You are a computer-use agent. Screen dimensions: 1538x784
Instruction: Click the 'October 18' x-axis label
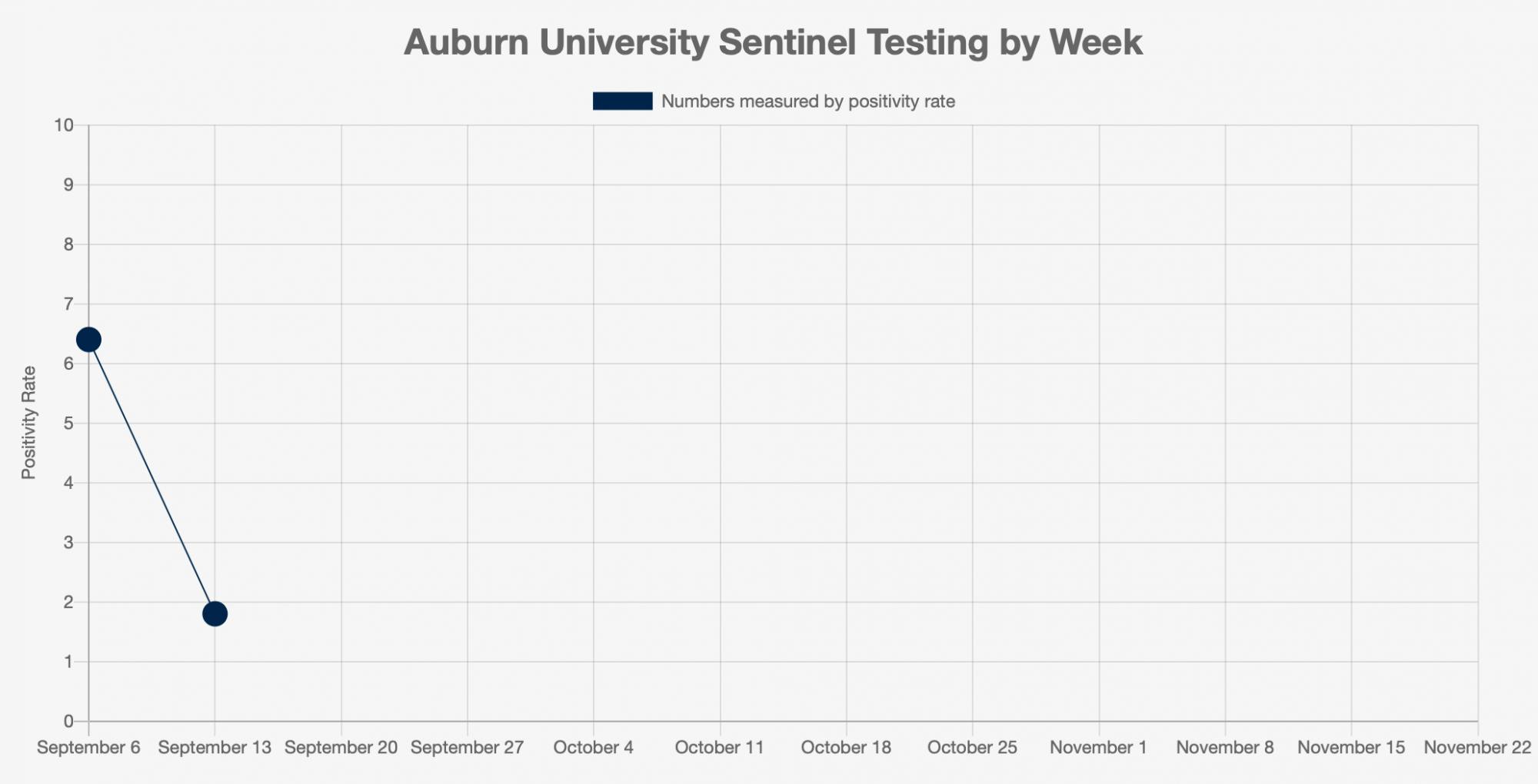(846, 747)
